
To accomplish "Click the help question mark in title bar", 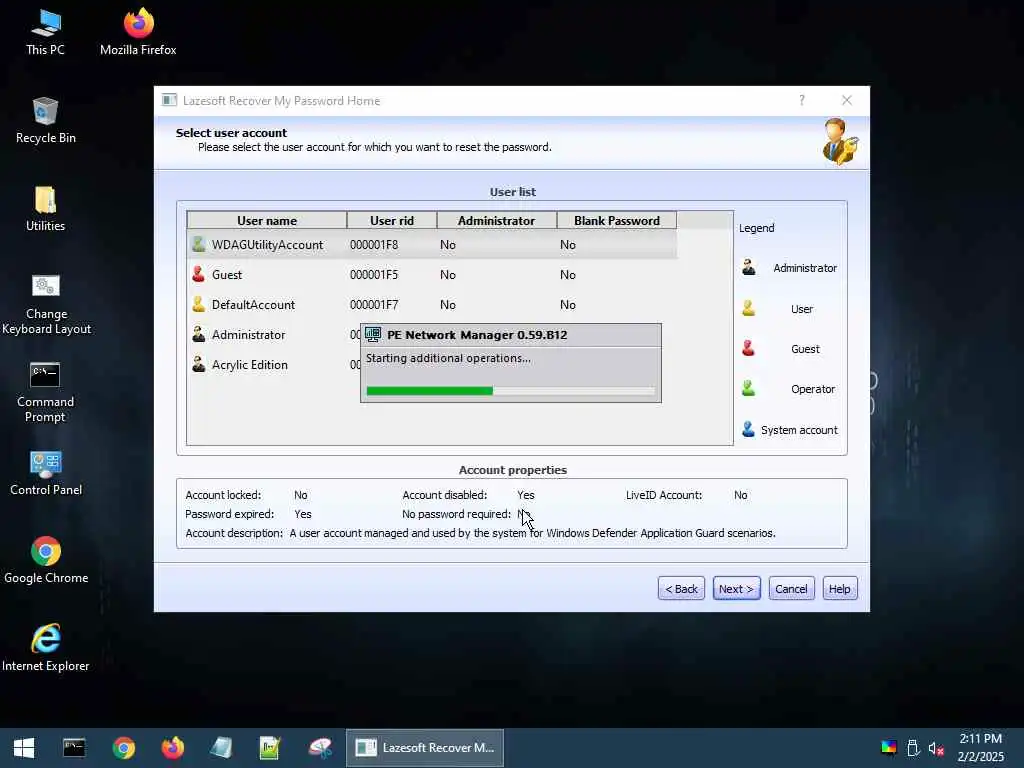I will pos(801,100).
